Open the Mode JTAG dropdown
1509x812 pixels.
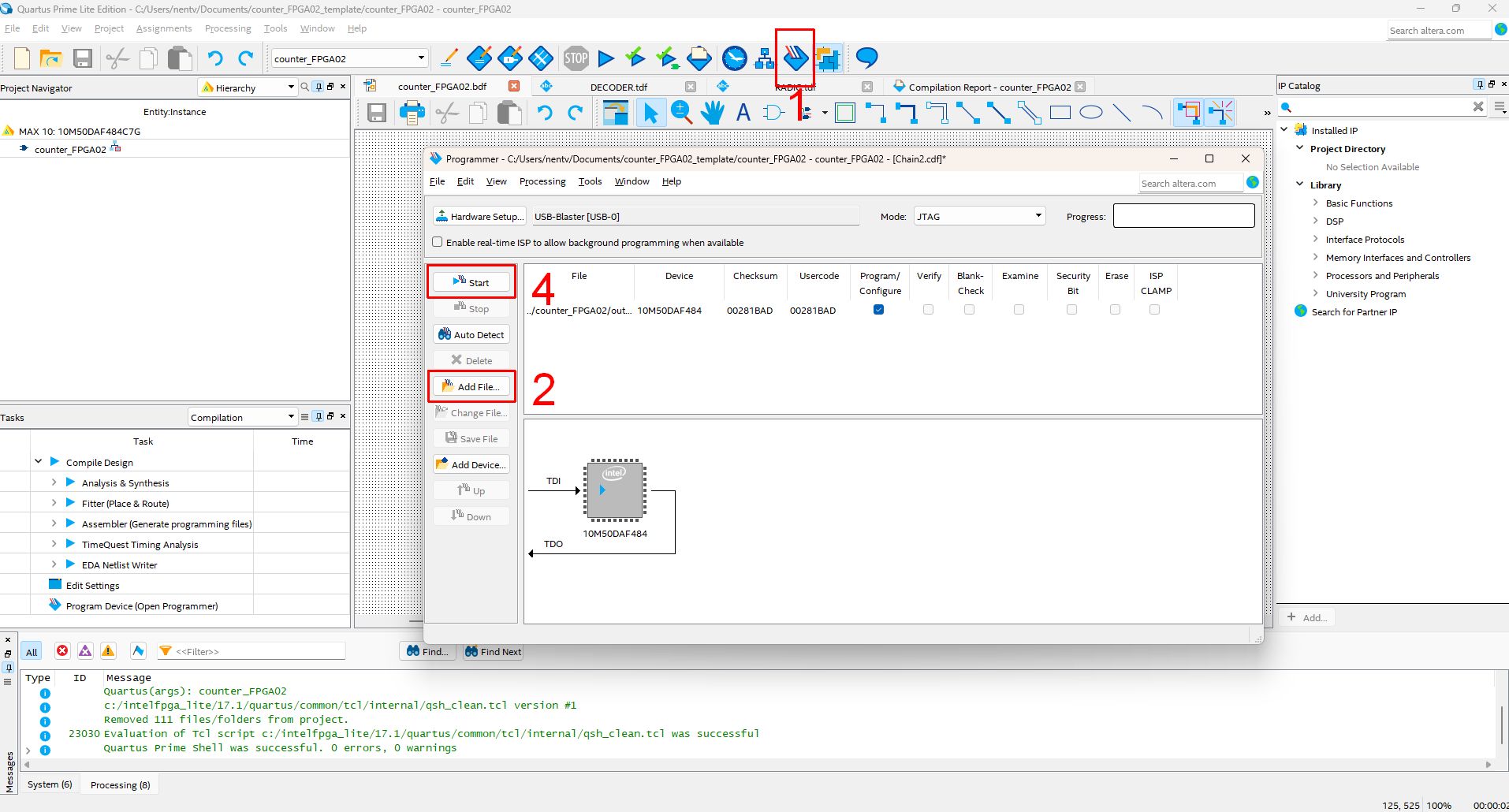coord(979,216)
